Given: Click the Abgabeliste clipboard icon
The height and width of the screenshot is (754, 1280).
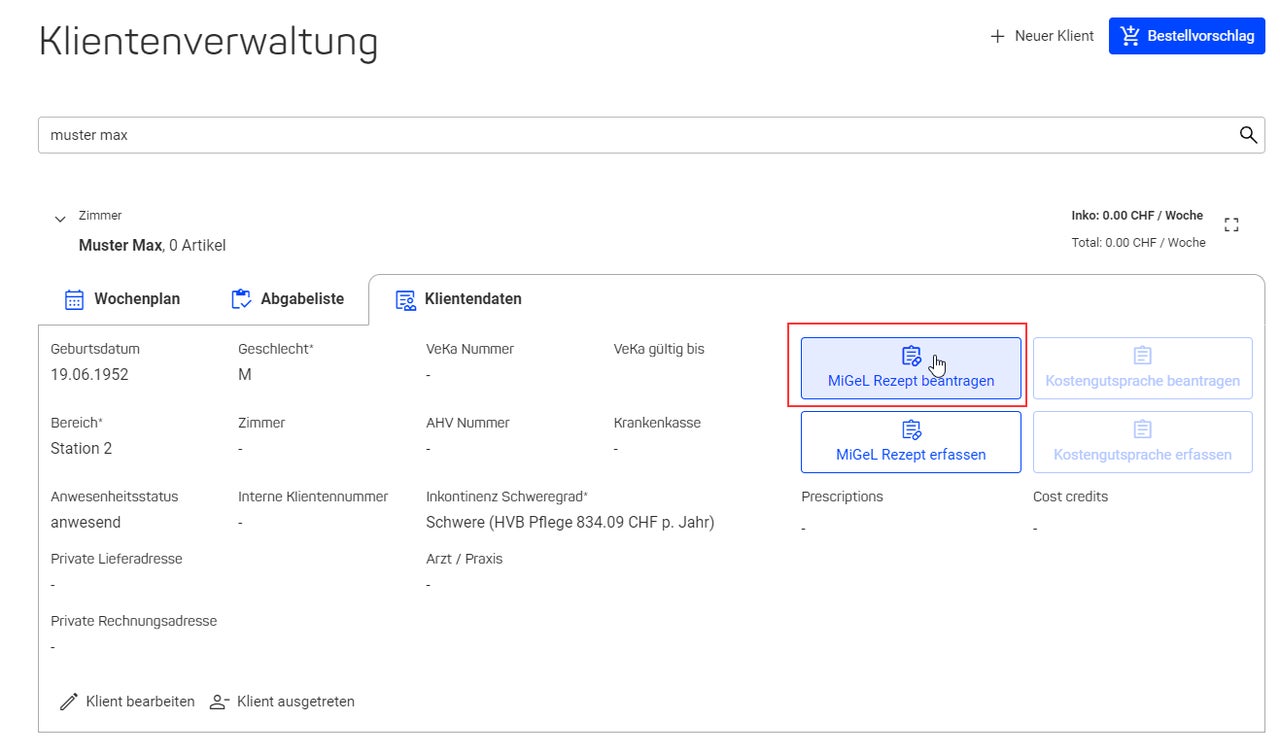Looking at the screenshot, I should (x=241, y=299).
